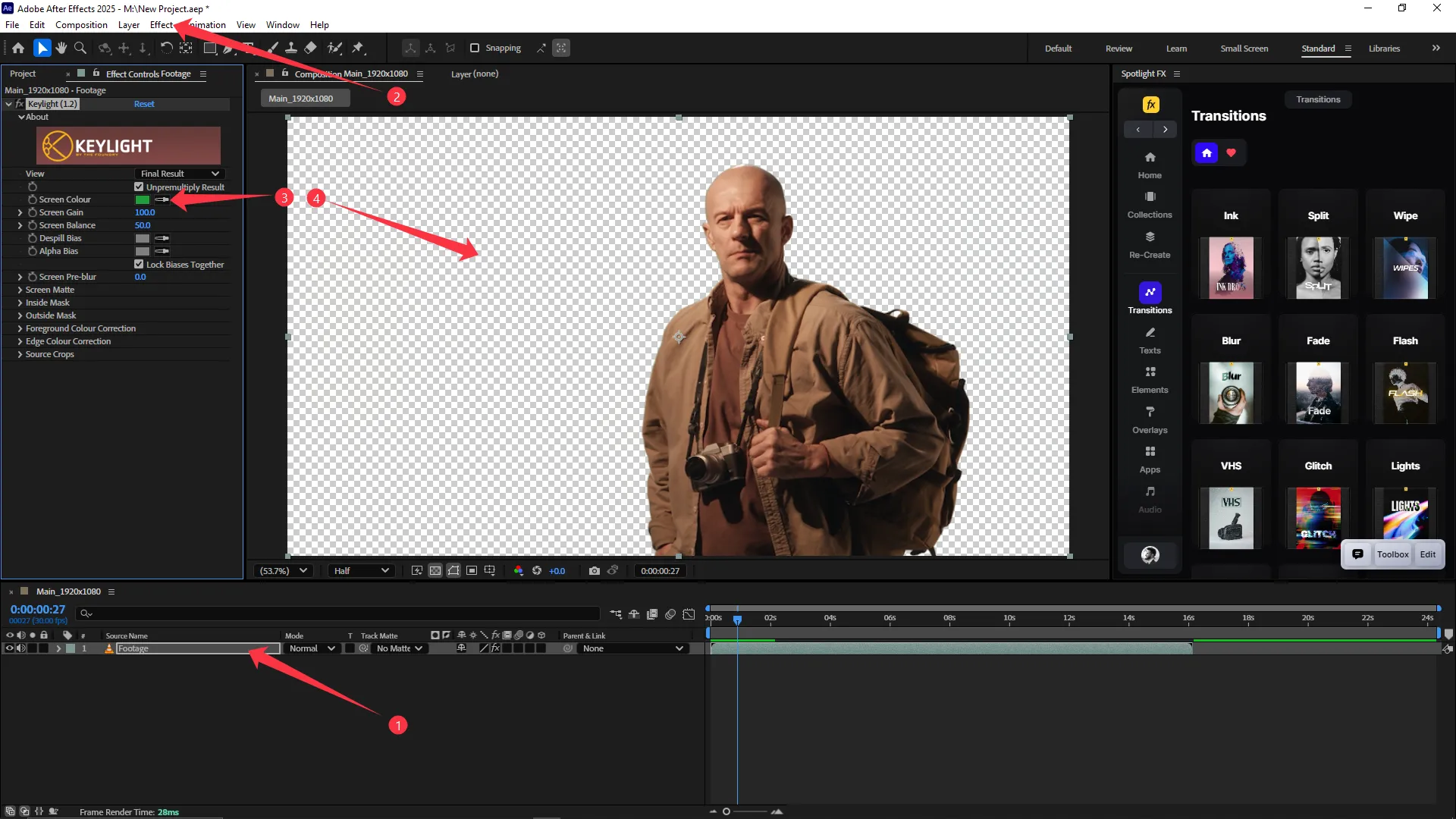
Task: Click Screen Colour eyedropper icon
Action: pyautogui.click(x=162, y=199)
